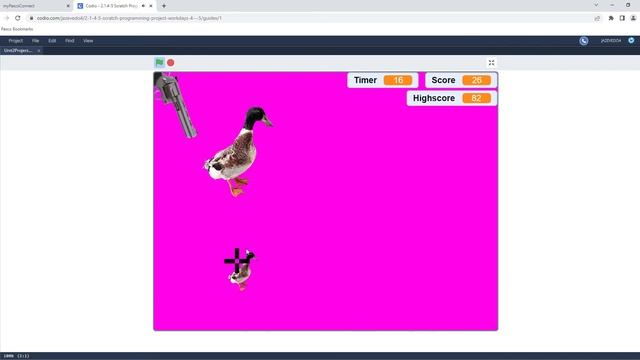Click the status bar line indicator
Image resolution: width=640 pixels, height=360 pixels.
coord(16,356)
